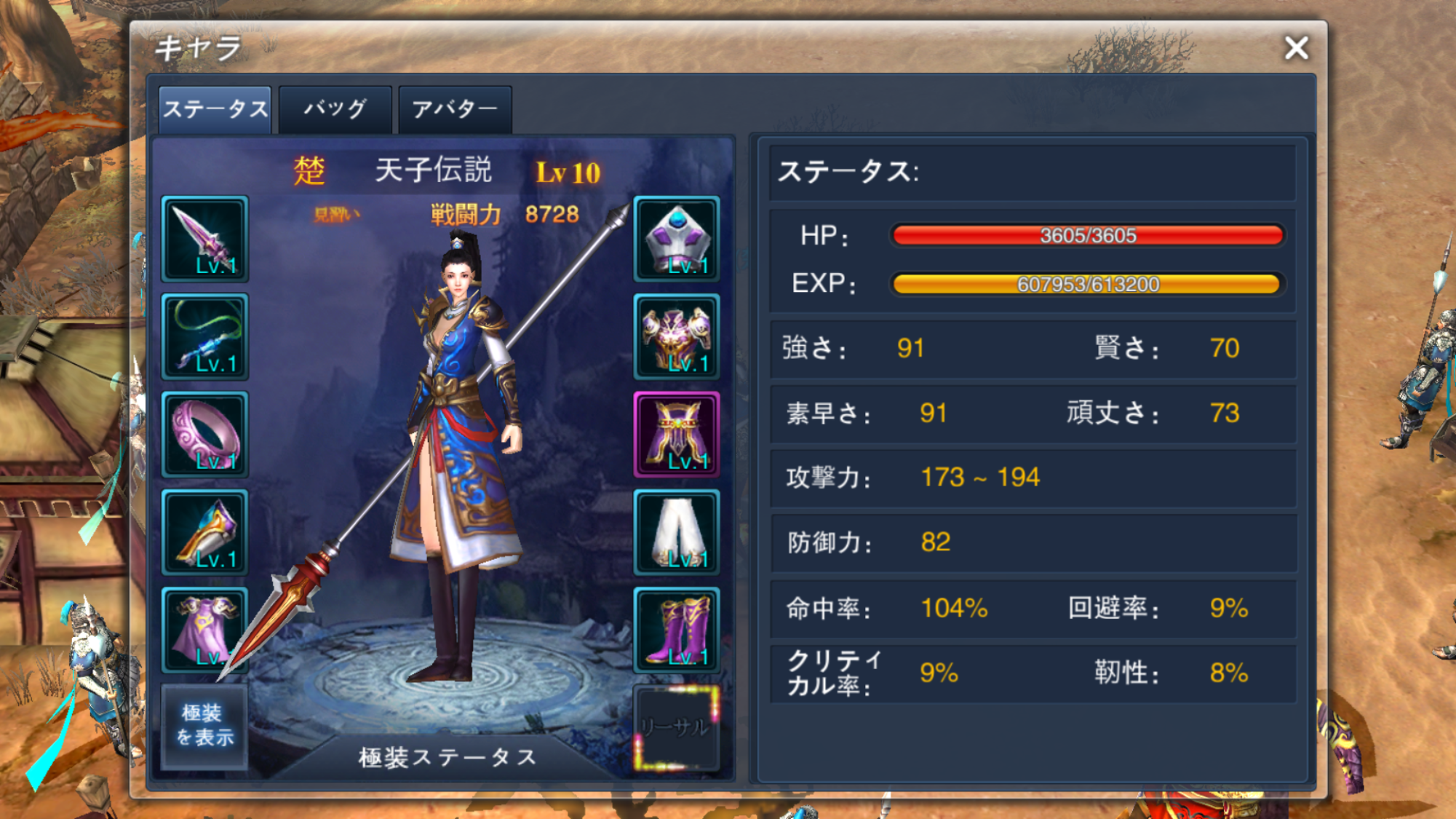The image size is (1456, 819).
Task: Click the リーサル slot button
Action: tap(677, 727)
